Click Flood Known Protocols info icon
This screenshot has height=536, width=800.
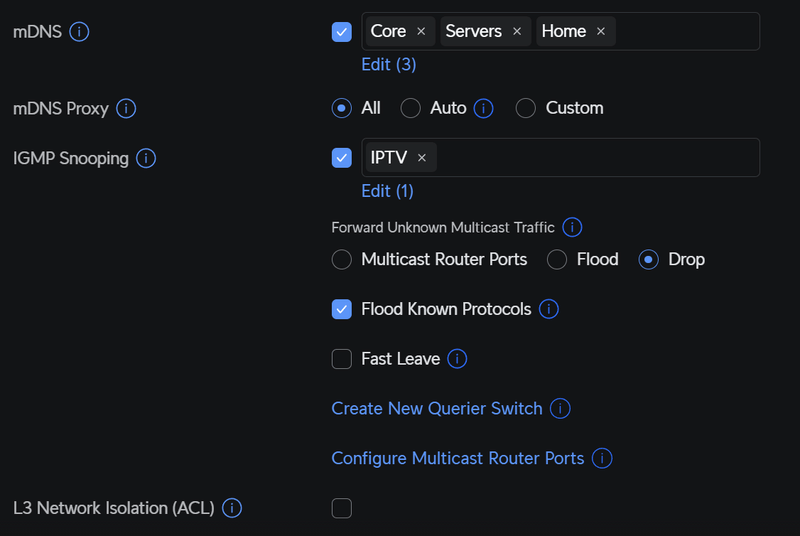549,309
